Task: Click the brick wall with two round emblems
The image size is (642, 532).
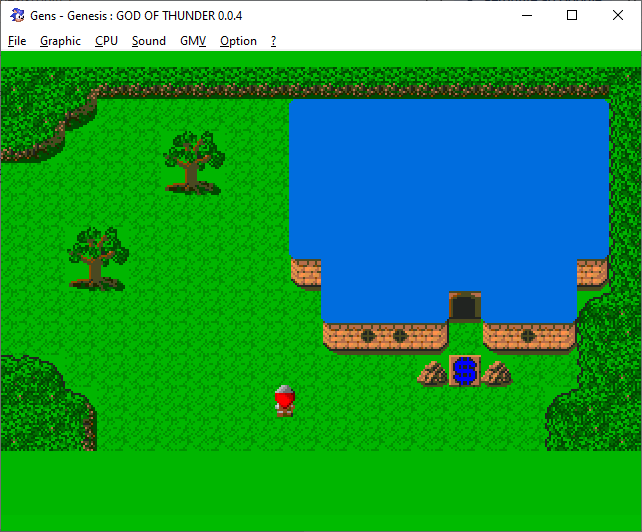Action: click(x=385, y=337)
